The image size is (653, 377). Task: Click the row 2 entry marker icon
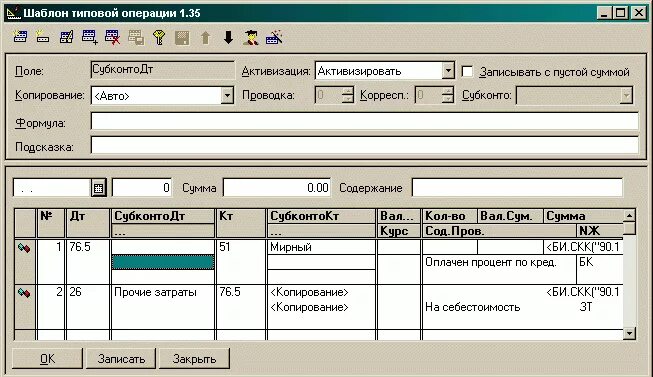tap(24, 293)
